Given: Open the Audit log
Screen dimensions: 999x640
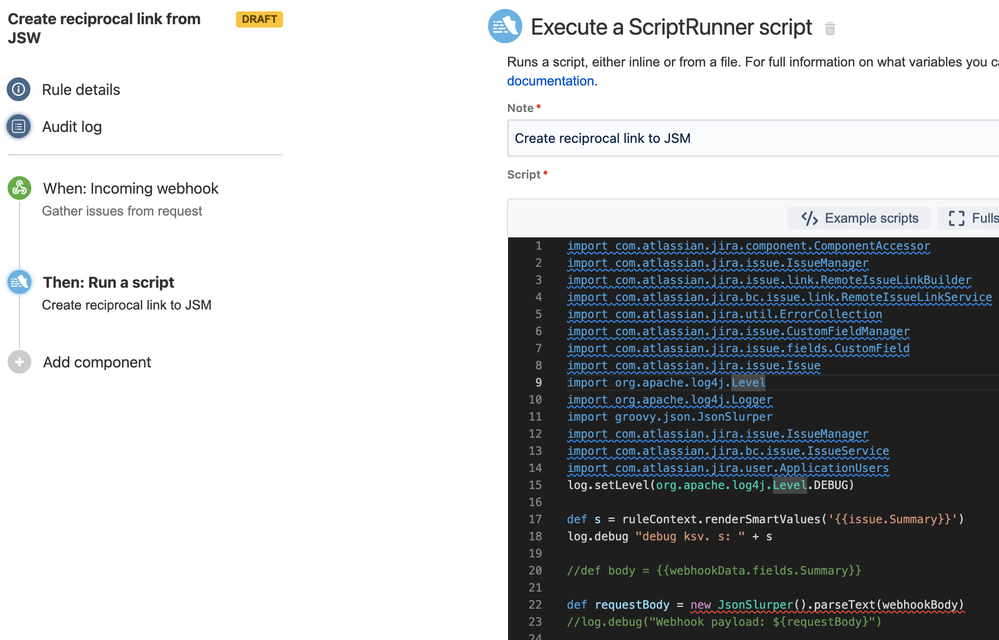Looking at the screenshot, I should [x=72, y=127].
